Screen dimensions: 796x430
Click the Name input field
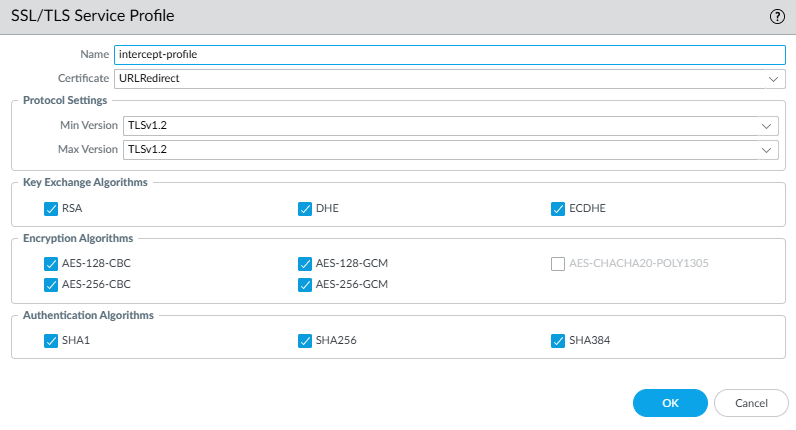tap(449, 55)
